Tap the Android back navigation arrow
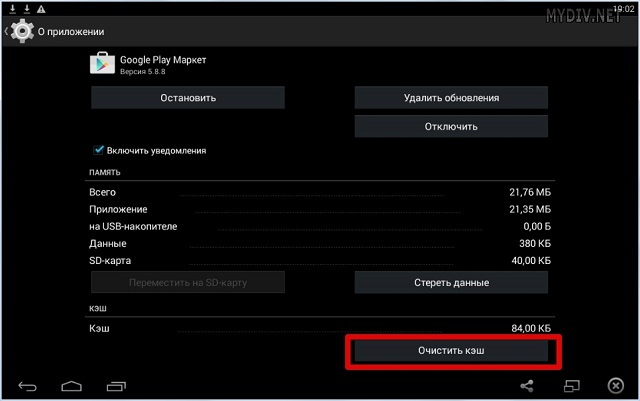 point(27,386)
